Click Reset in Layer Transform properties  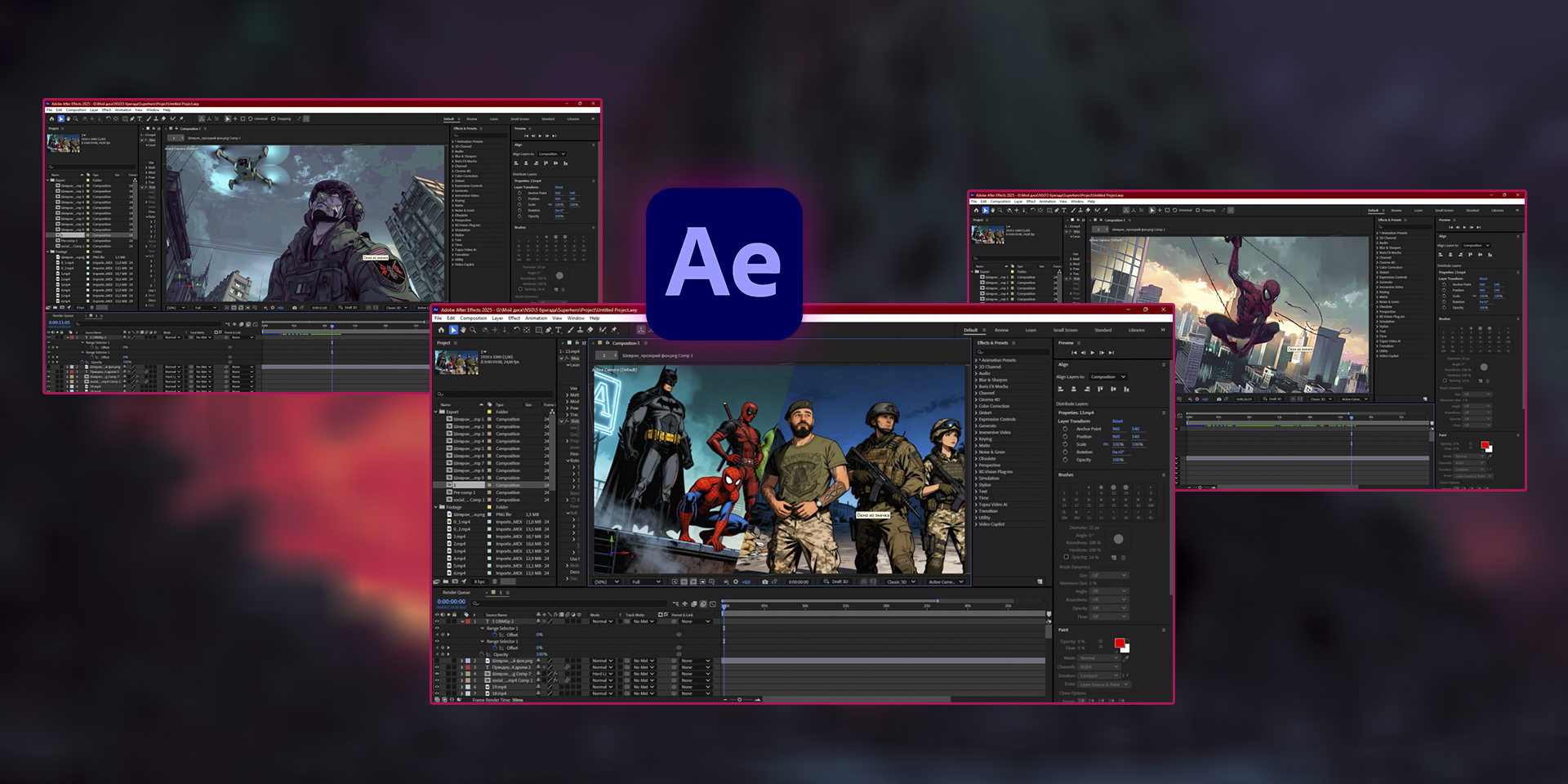1117,421
